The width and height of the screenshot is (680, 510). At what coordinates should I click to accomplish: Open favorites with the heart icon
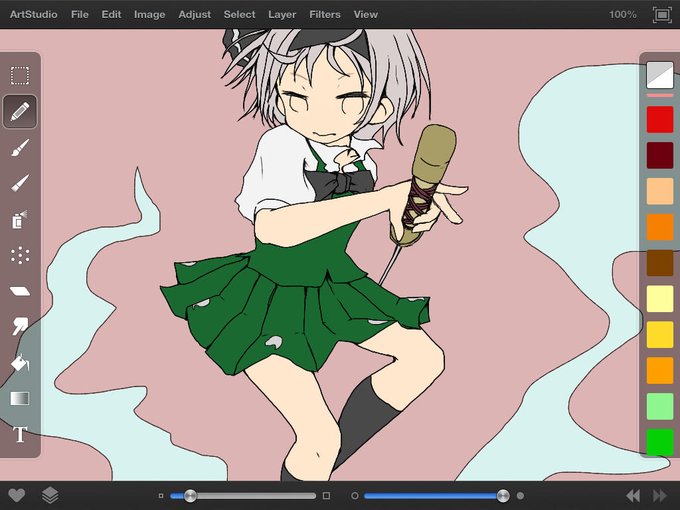point(16,495)
